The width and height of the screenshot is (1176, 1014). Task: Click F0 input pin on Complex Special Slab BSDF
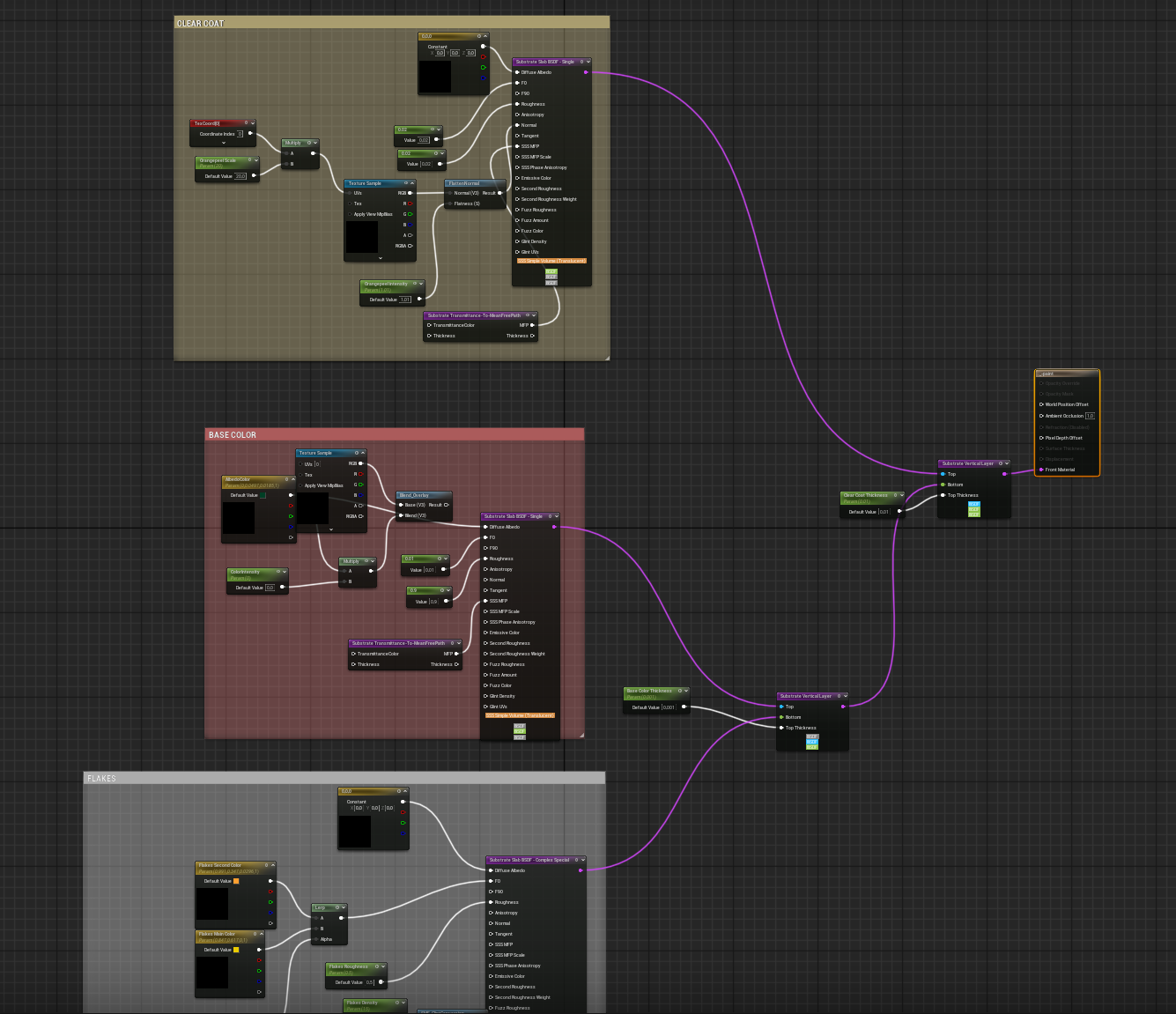coord(491,881)
